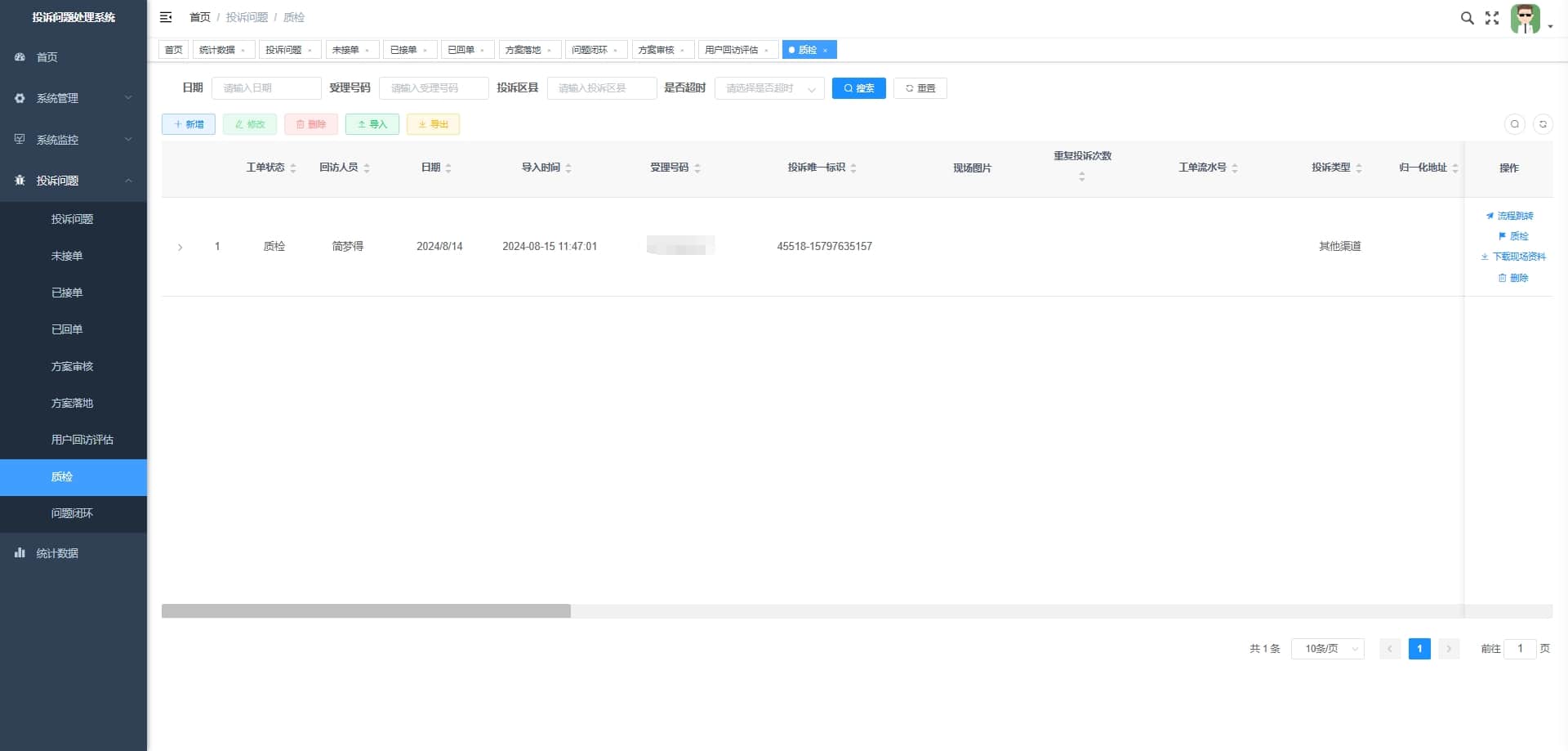
Task: Select 问题闭环 in the sidebar submenu
Action: [x=73, y=513]
